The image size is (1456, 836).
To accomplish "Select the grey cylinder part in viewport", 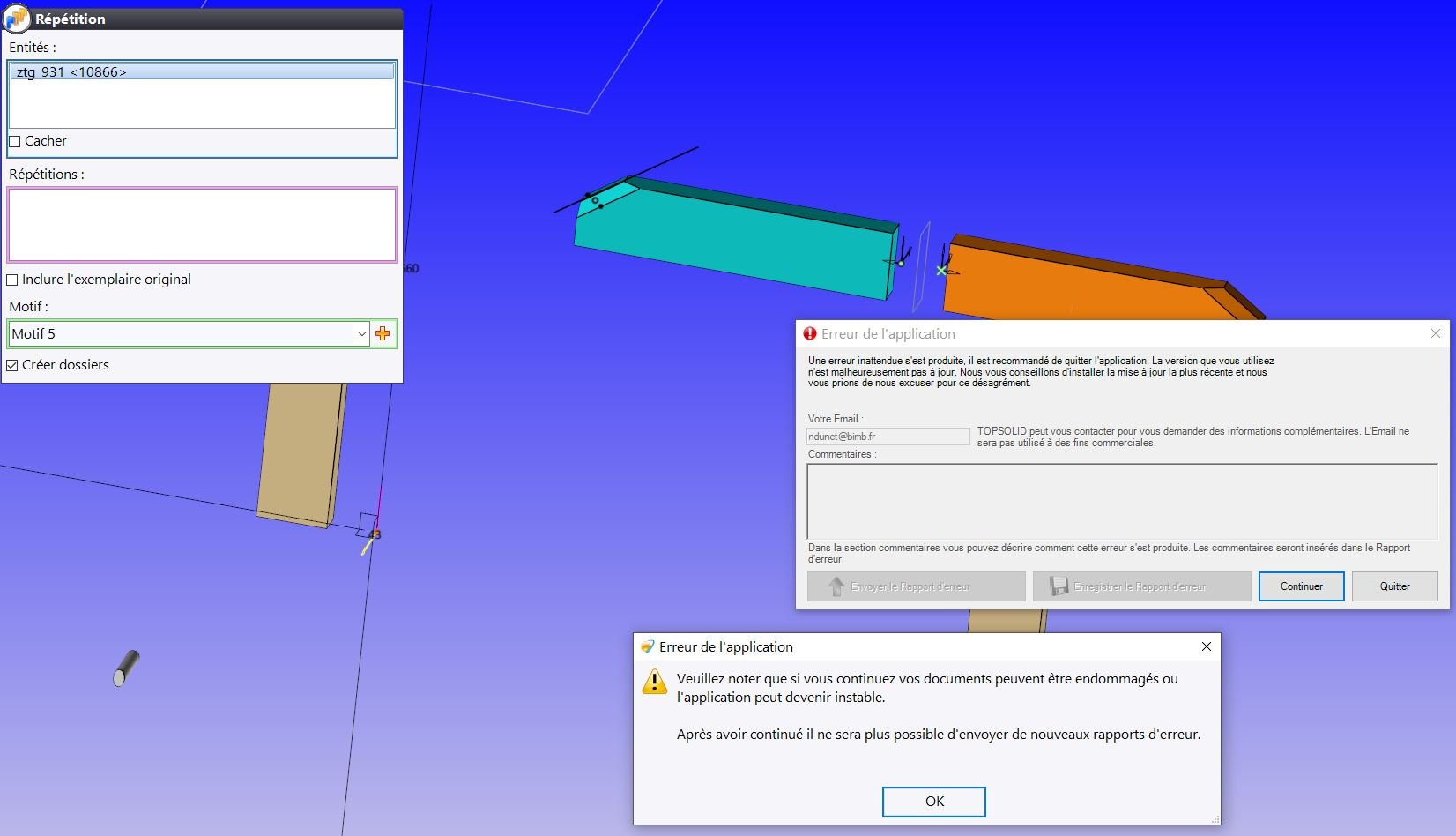I will coord(126,668).
